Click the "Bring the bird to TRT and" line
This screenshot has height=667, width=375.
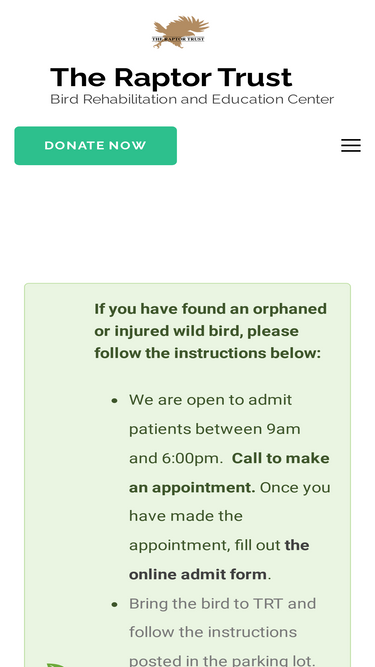tap(222, 604)
